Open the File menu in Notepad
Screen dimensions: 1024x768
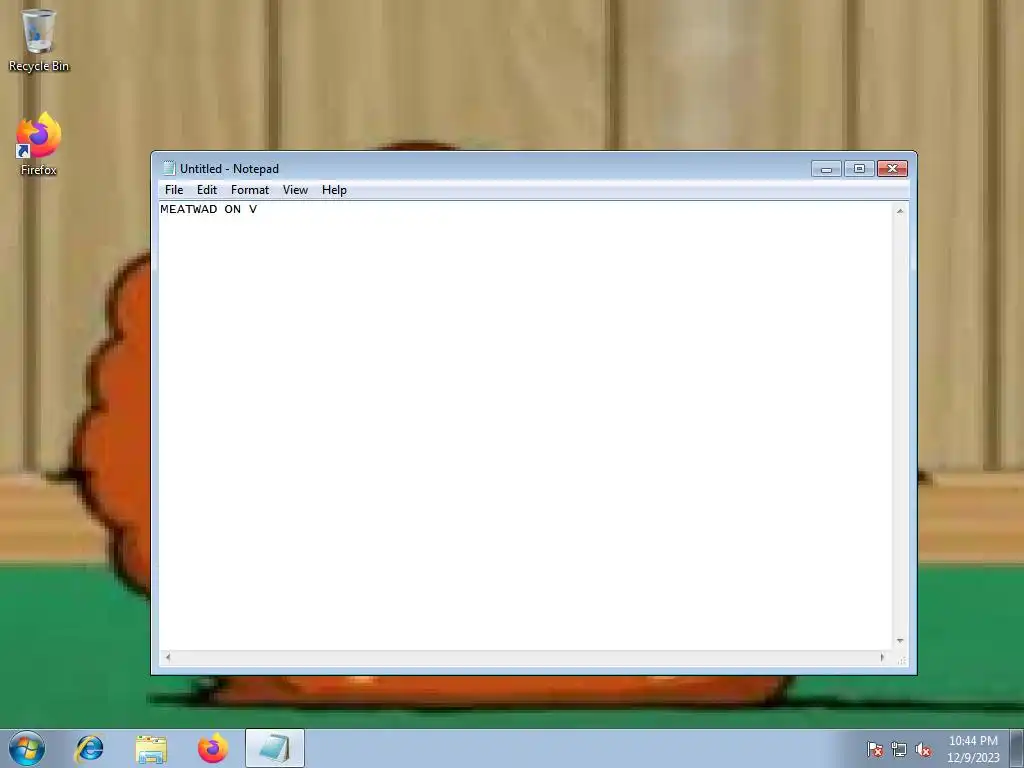click(x=174, y=190)
